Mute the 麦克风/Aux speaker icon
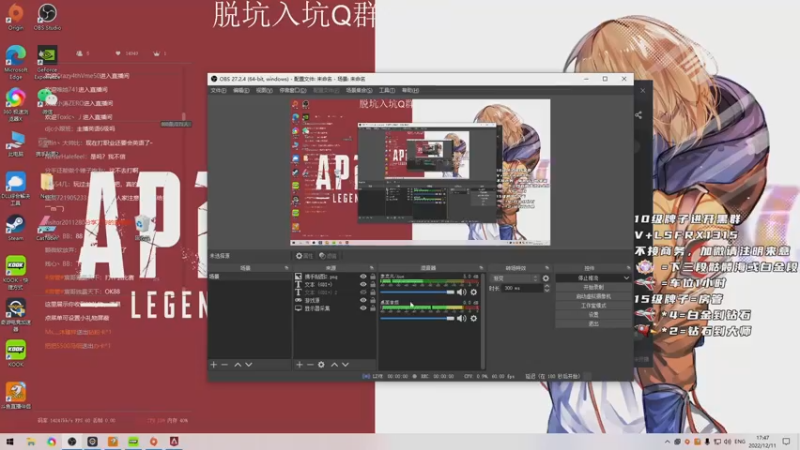The image size is (800, 450). pyautogui.click(x=462, y=292)
